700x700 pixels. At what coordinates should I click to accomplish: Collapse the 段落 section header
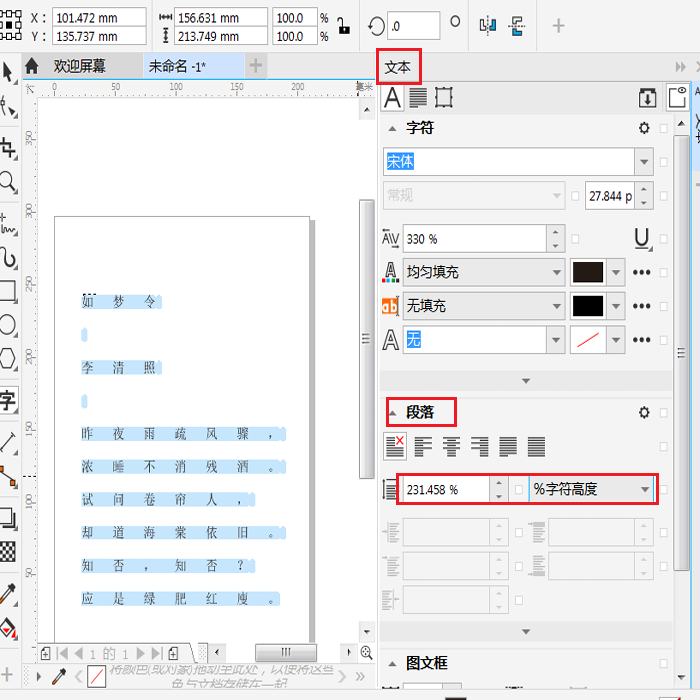pyautogui.click(x=420, y=412)
